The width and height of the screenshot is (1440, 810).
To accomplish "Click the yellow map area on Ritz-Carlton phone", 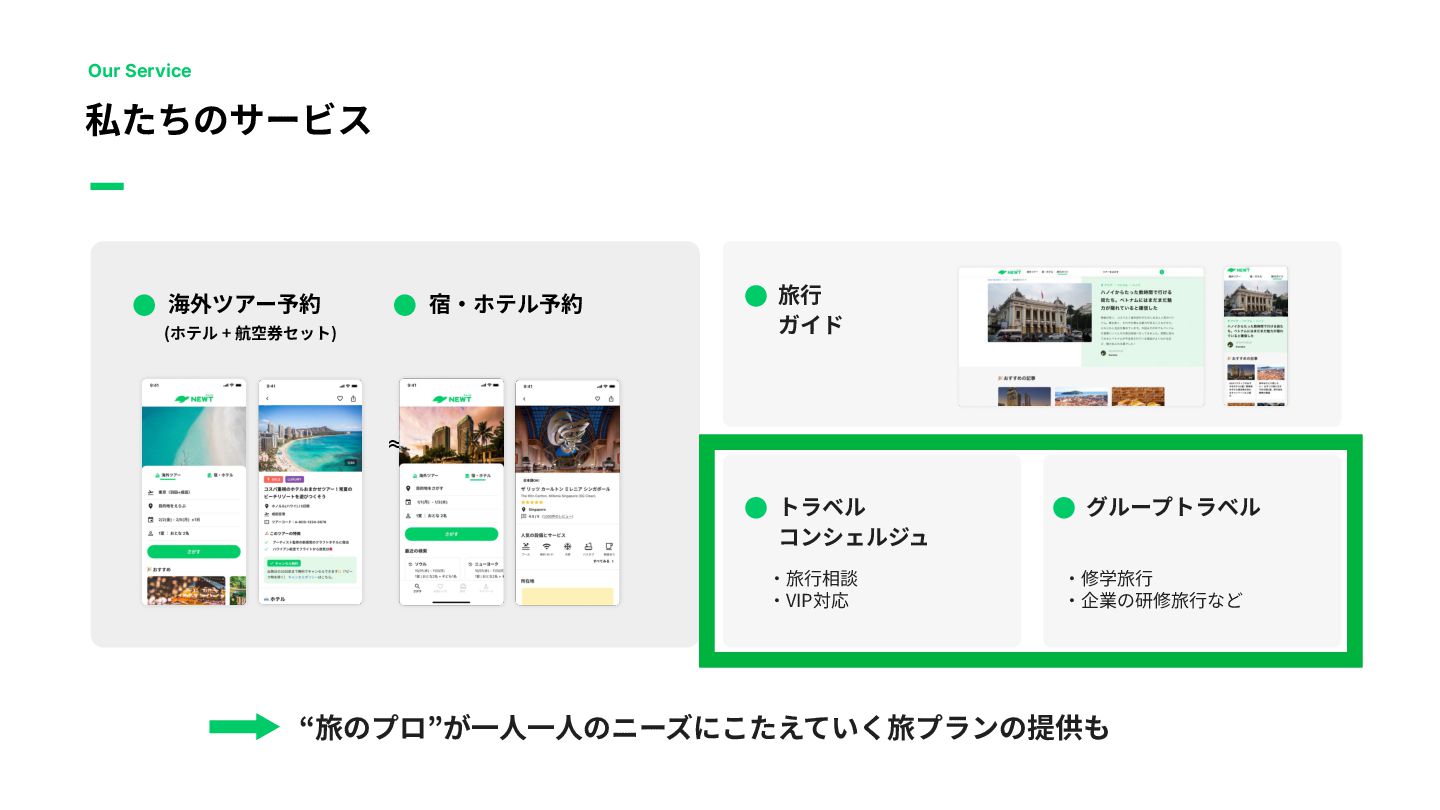I will tap(567, 596).
